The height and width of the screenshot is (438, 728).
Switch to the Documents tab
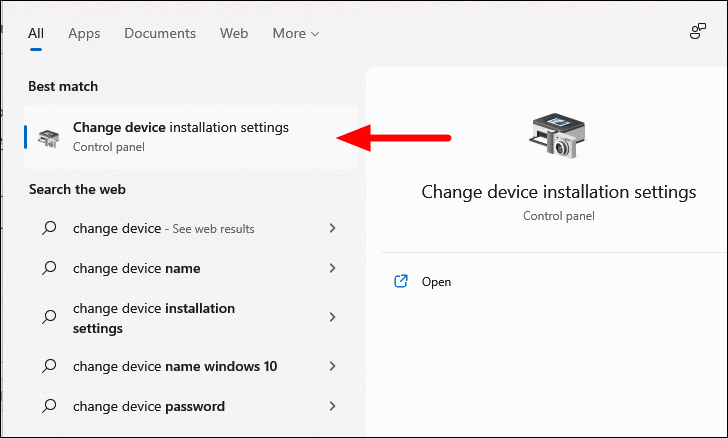160,33
